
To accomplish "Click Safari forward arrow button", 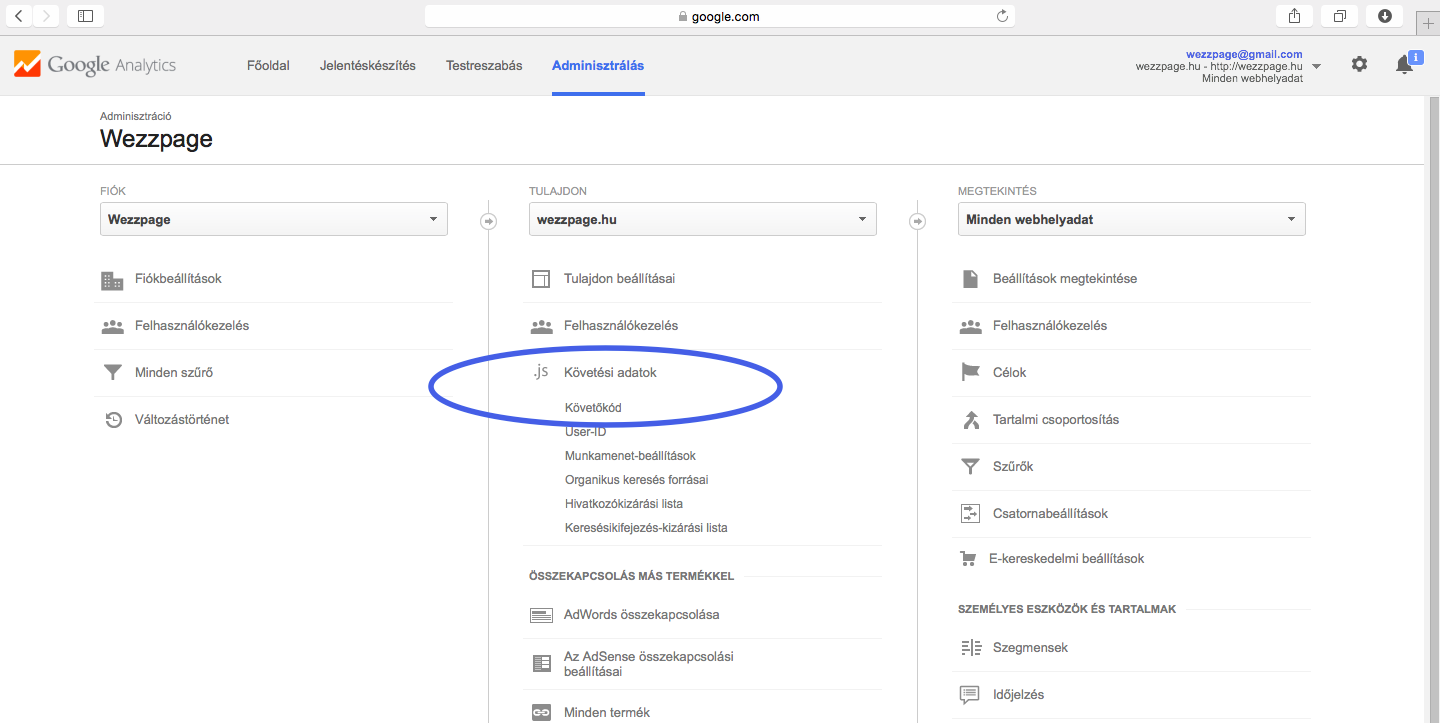I will tap(46, 15).
